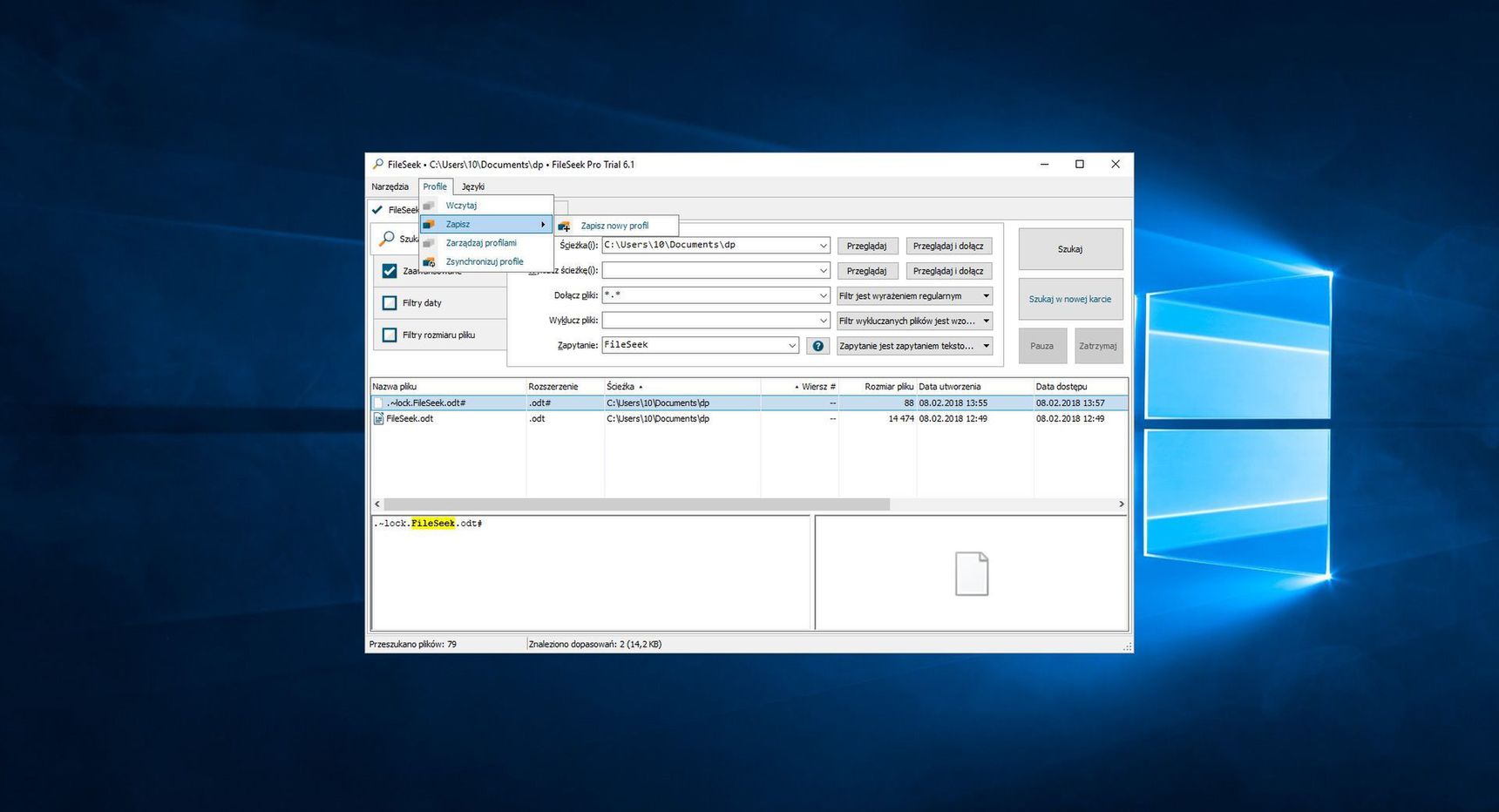The image size is (1499, 812).
Task: Sort by Ścieżka column header
Action: [682, 386]
